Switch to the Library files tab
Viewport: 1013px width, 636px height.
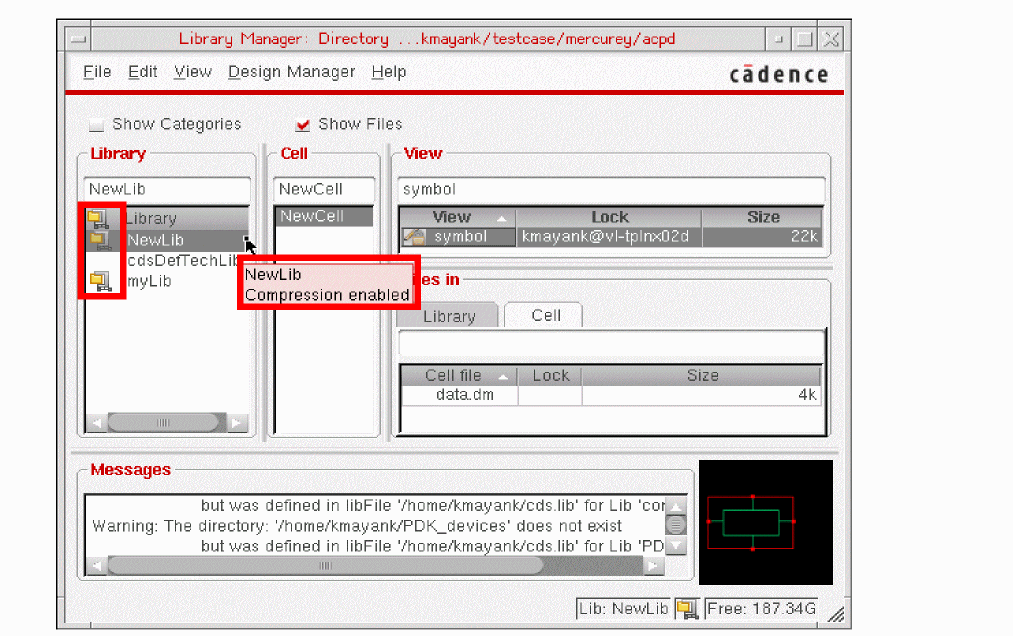pos(448,316)
